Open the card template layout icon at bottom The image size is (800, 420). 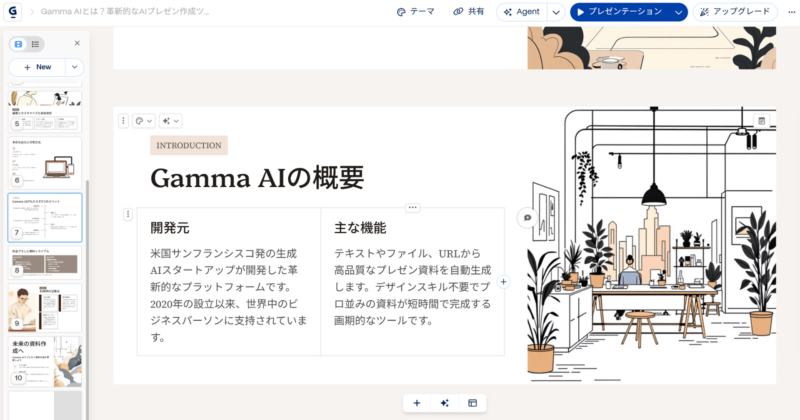(x=472, y=403)
